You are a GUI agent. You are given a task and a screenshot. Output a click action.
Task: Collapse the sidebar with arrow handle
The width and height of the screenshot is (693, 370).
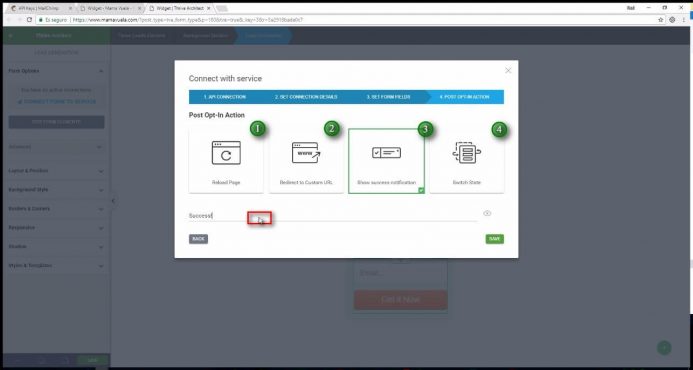click(x=113, y=201)
